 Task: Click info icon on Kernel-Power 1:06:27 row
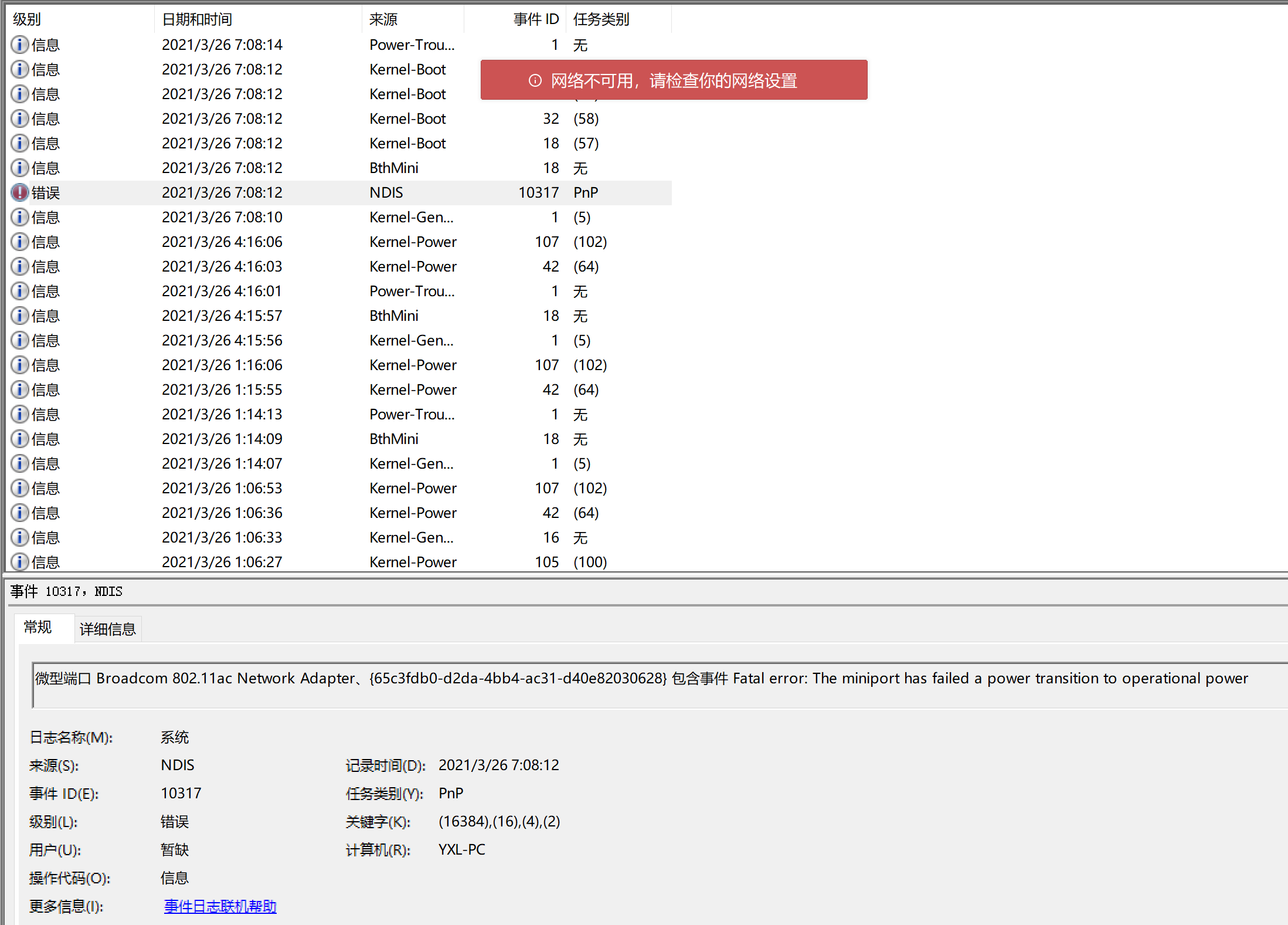(x=20, y=562)
